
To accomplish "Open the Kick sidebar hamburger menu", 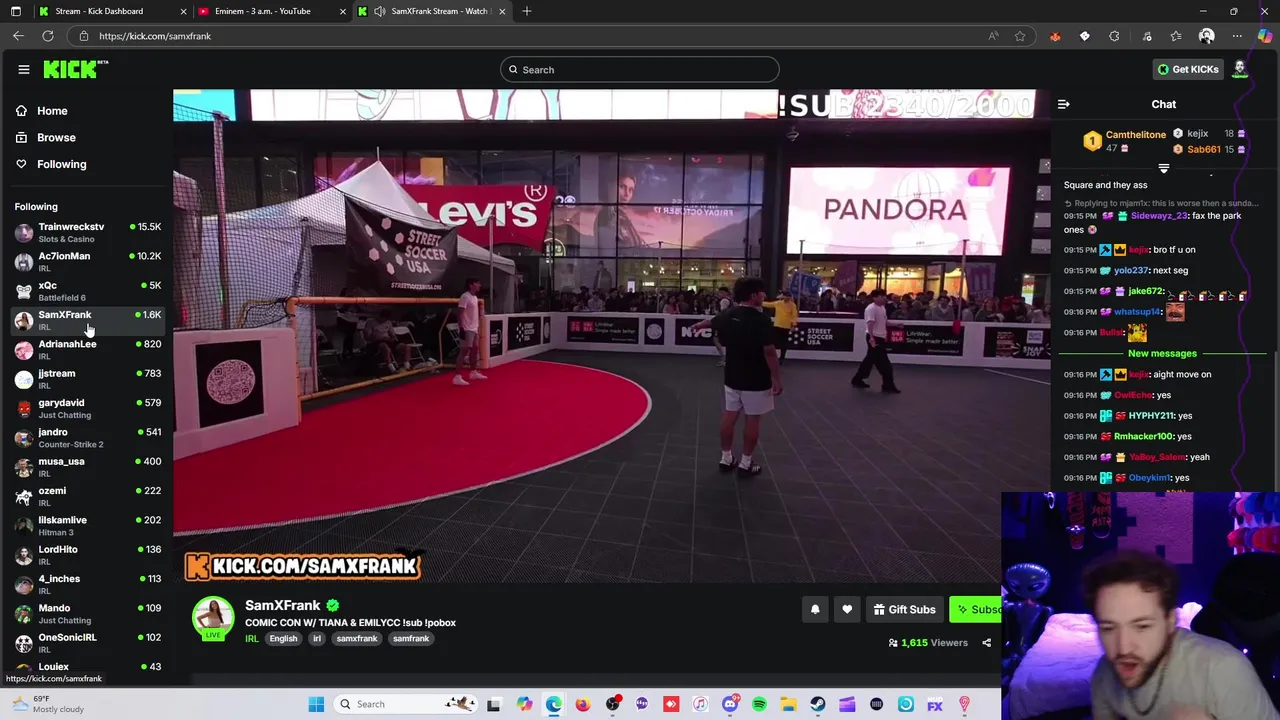I will point(23,69).
